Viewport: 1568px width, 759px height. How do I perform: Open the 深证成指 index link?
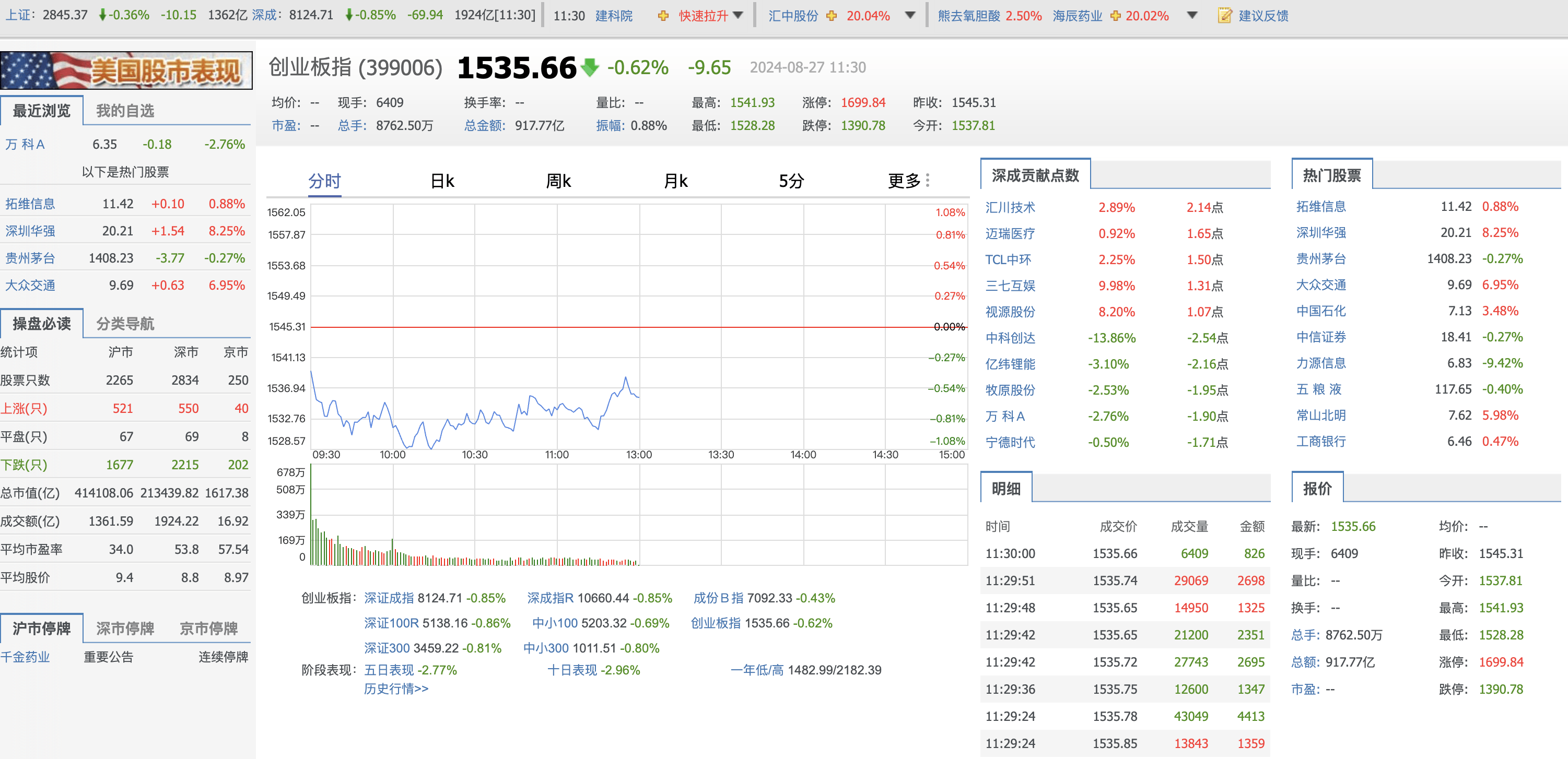pos(389,598)
